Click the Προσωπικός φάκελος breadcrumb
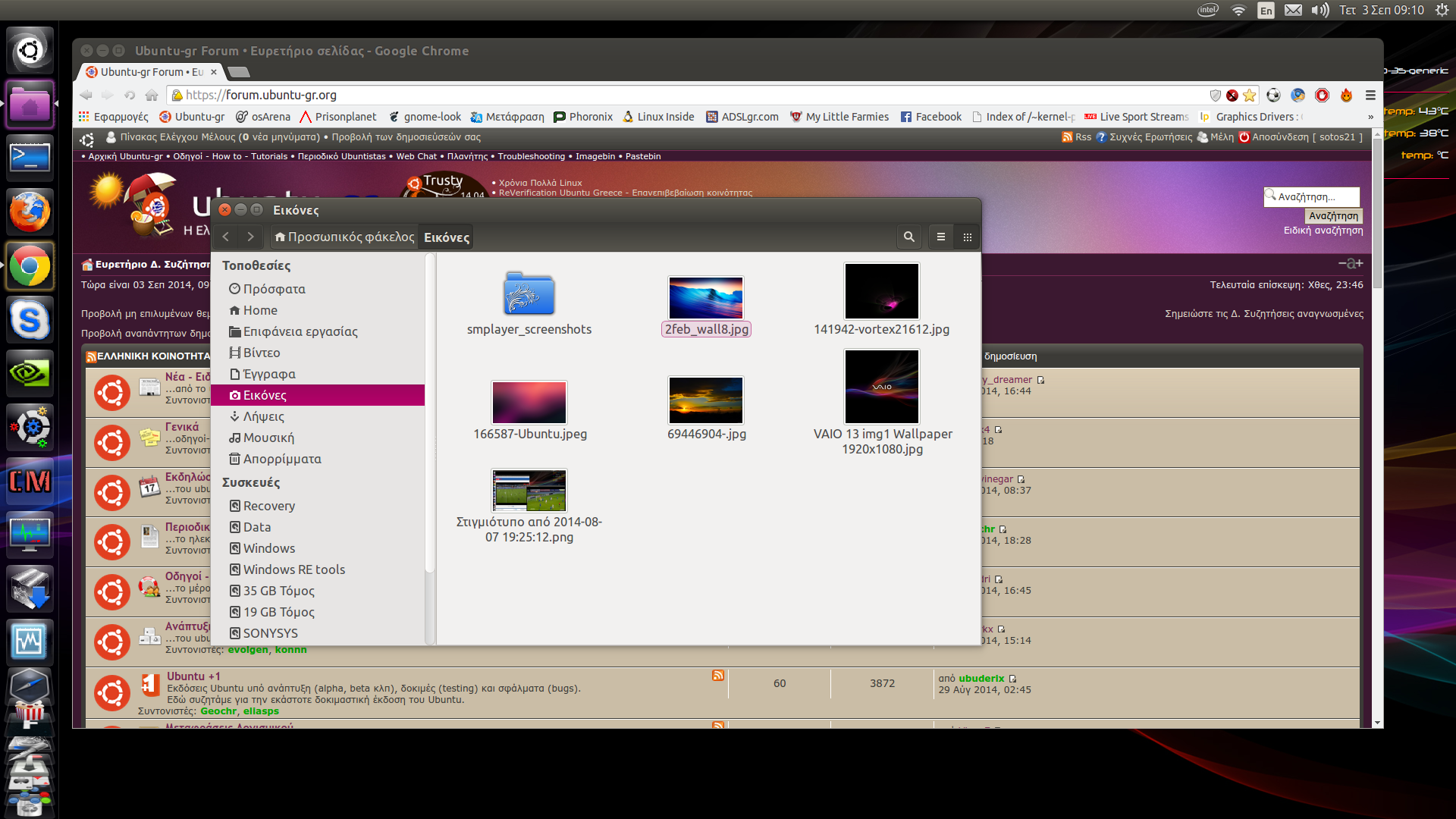1456x819 pixels. (x=344, y=237)
